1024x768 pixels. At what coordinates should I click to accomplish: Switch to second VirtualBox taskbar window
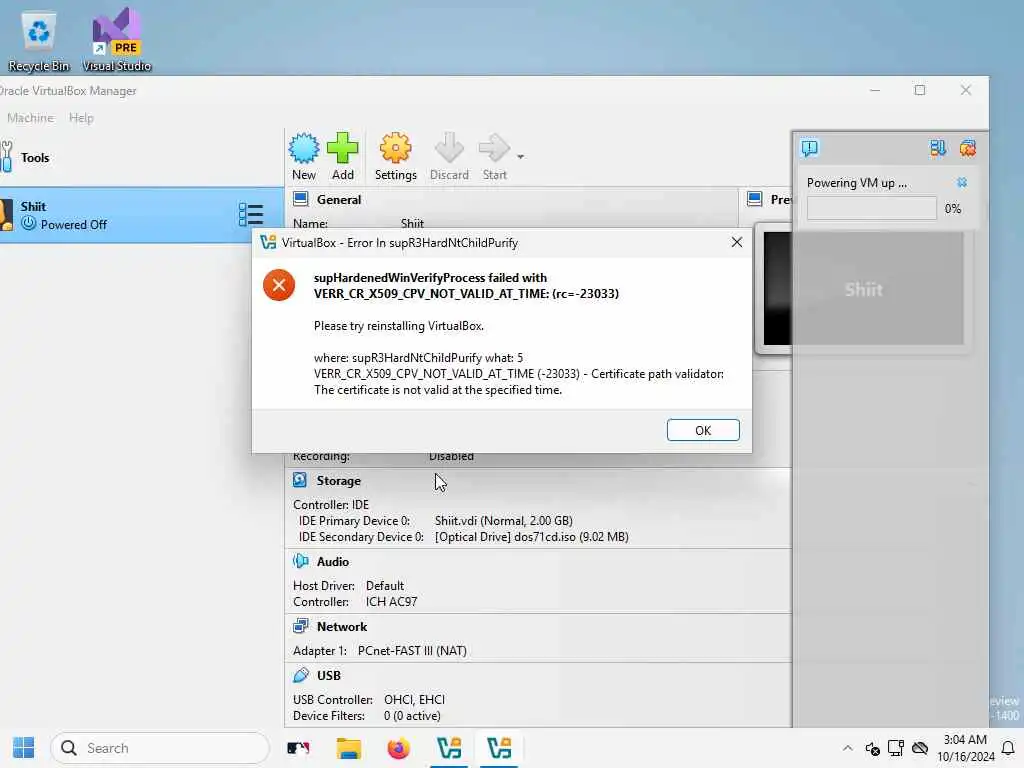(x=500, y=748)
